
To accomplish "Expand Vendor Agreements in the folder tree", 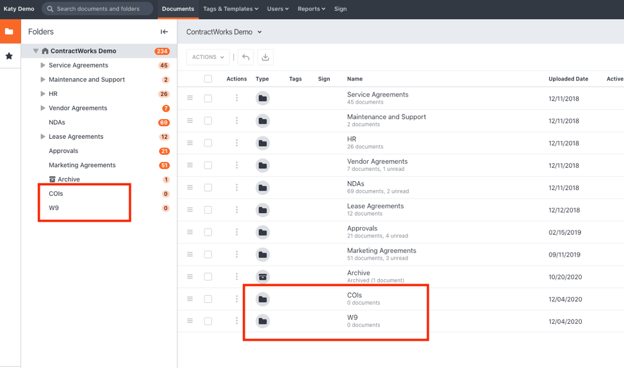I will (x=43, y=108).
